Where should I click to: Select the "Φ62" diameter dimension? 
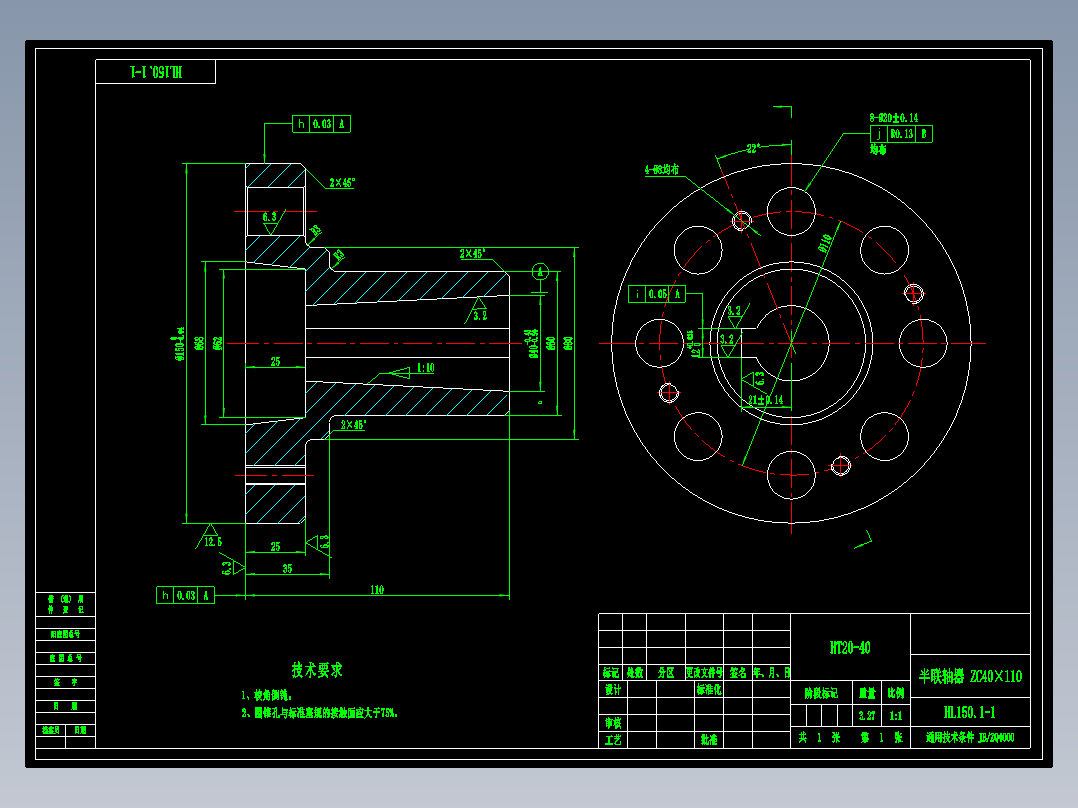pyautogui.click(x=218, y=343)
